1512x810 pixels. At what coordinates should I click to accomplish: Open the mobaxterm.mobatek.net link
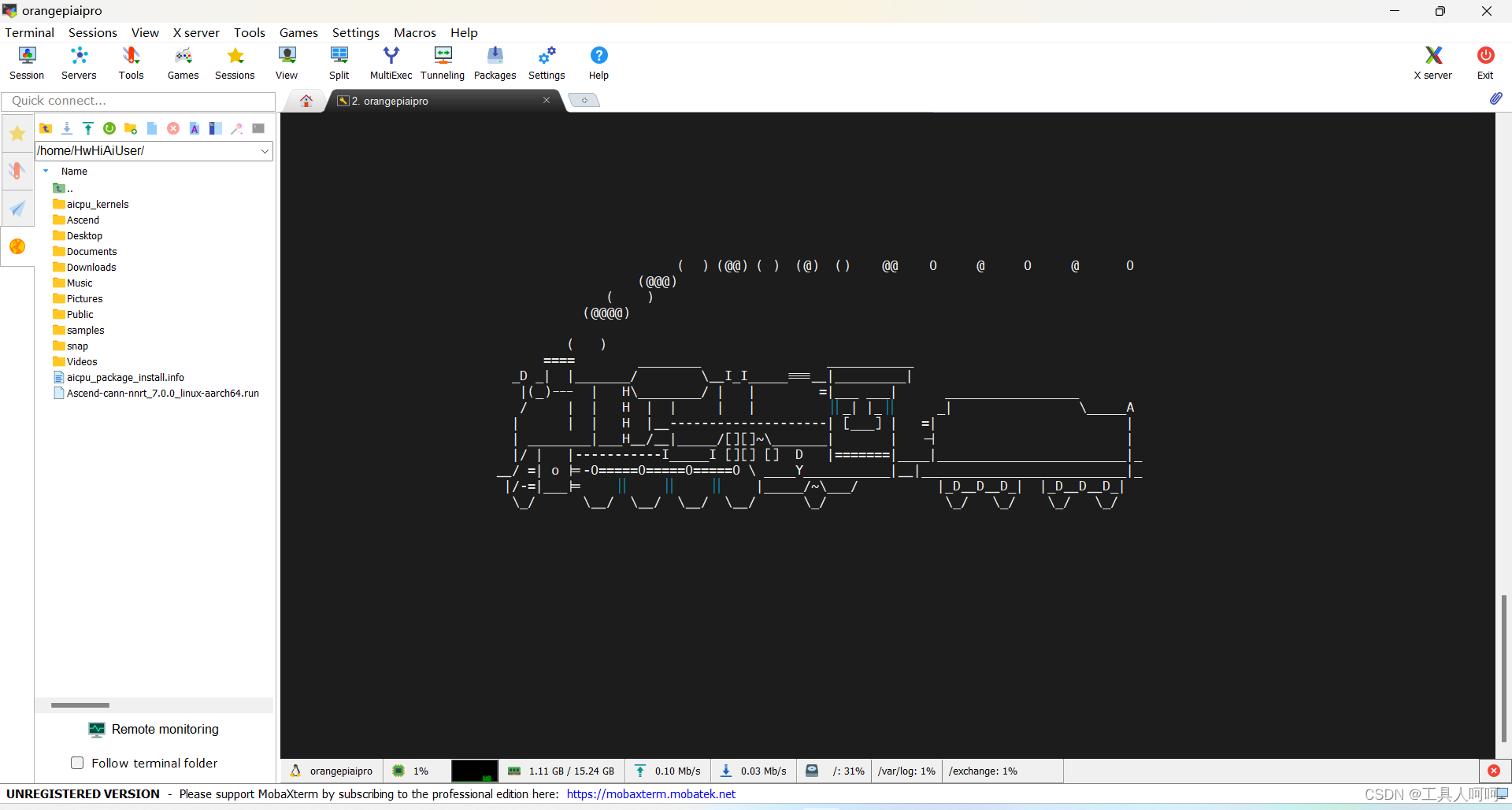(x=651, y=793)
